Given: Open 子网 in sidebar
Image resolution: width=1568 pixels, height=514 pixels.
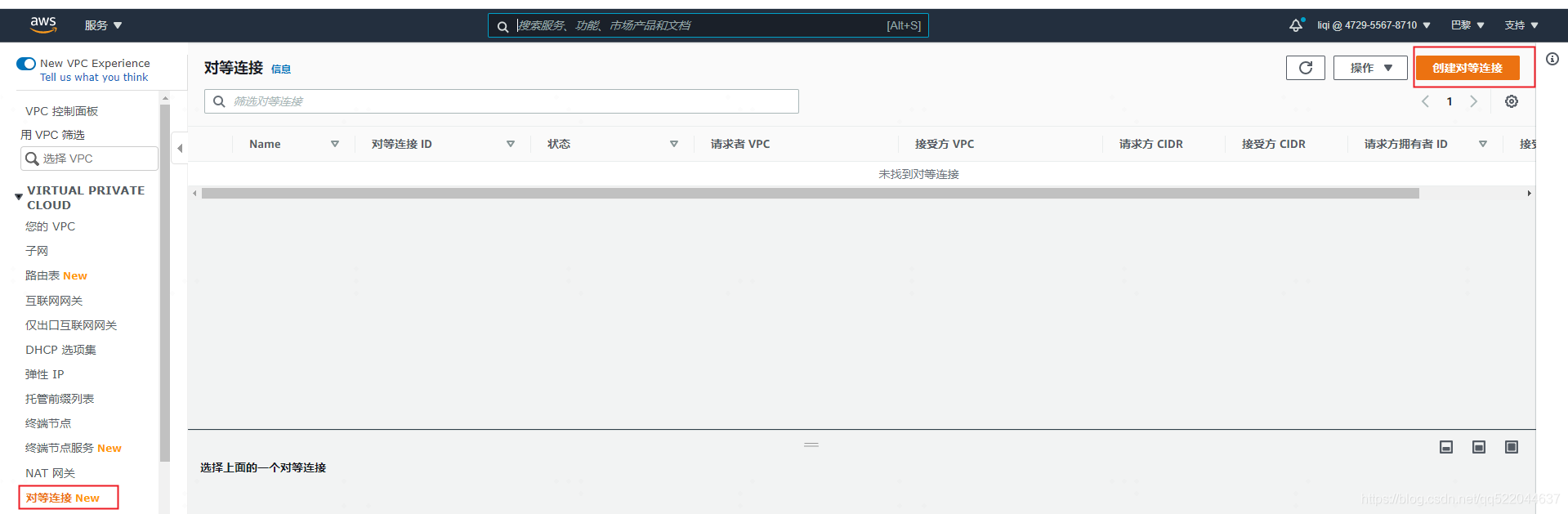Looking at the screenshot, I should pos(37,251).
